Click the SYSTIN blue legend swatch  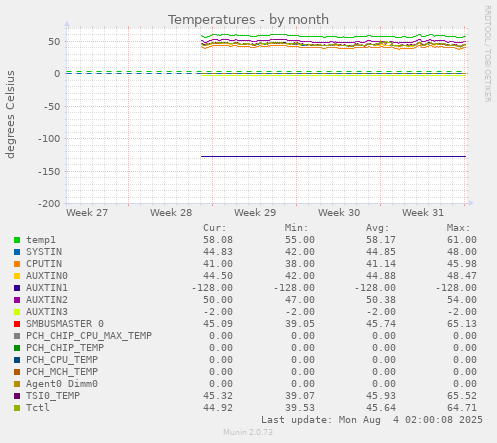click(17, 252)
